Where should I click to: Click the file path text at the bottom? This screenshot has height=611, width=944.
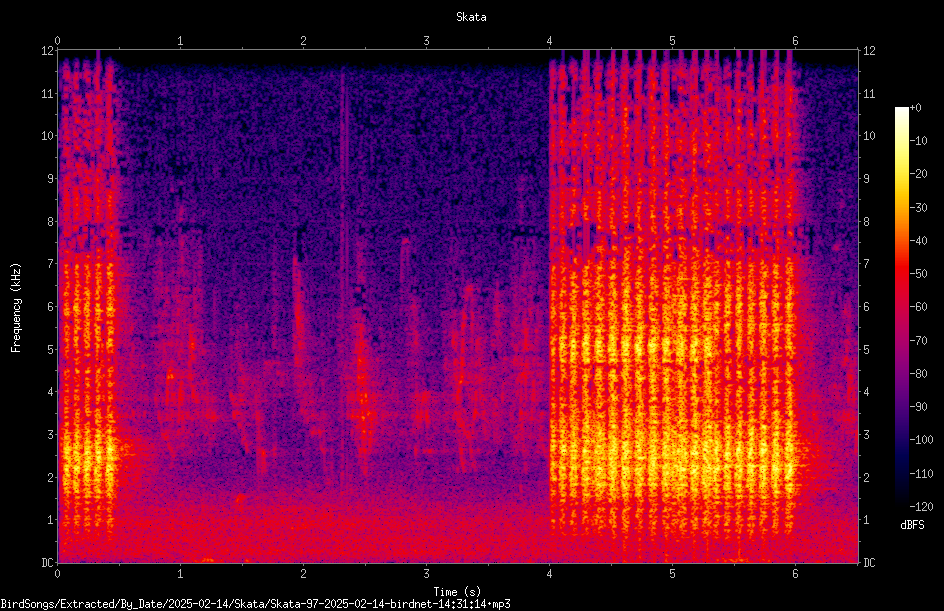255,604
